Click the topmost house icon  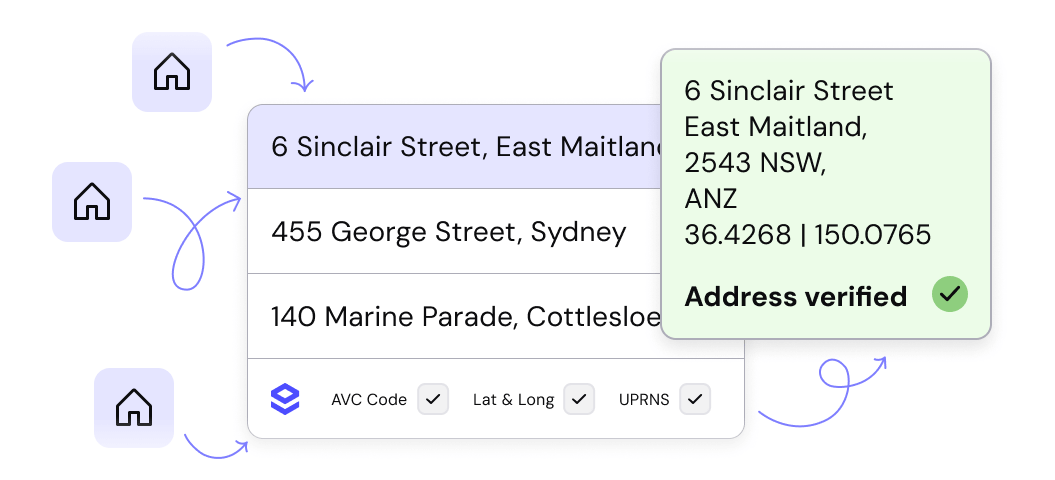tap(172, 72)
